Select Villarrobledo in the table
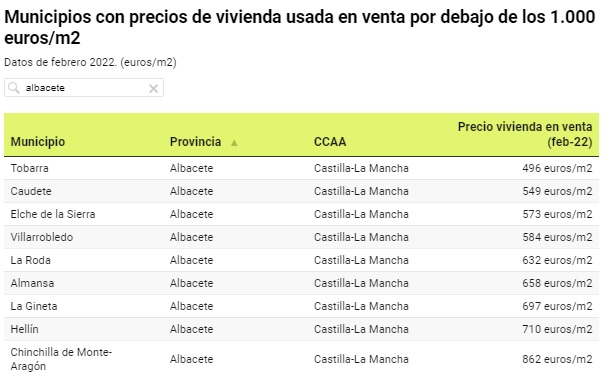The image size is (608, 383). 41,237
